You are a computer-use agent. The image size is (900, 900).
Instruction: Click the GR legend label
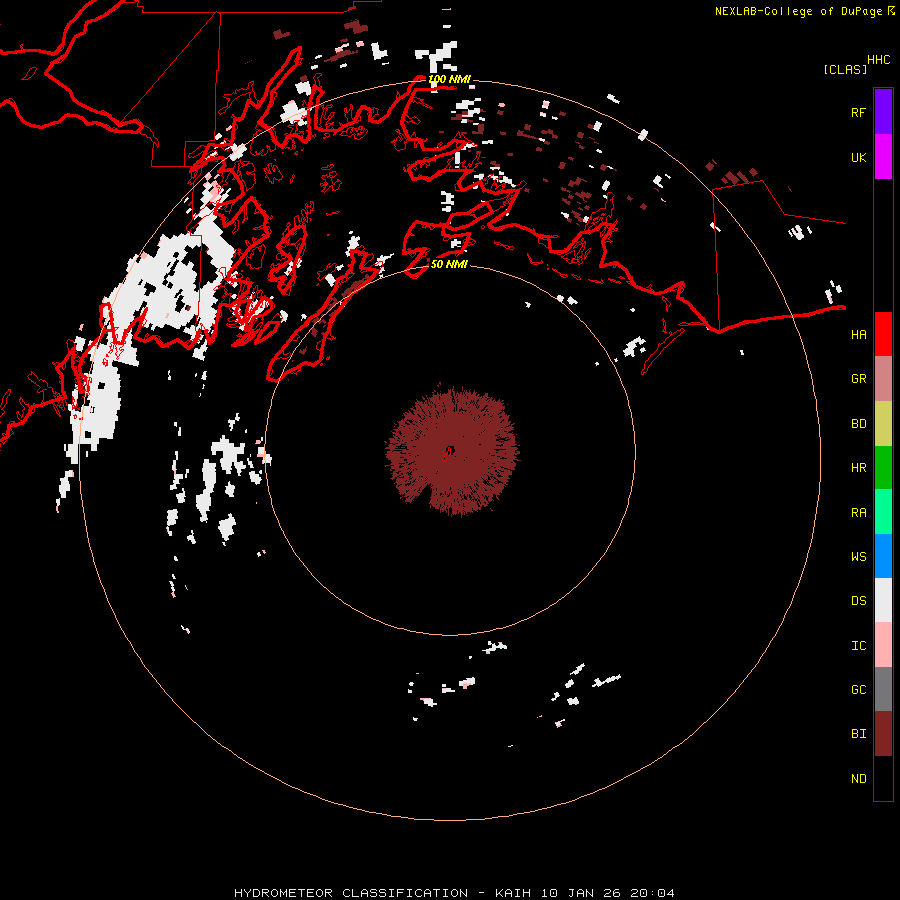click(858, 379)
